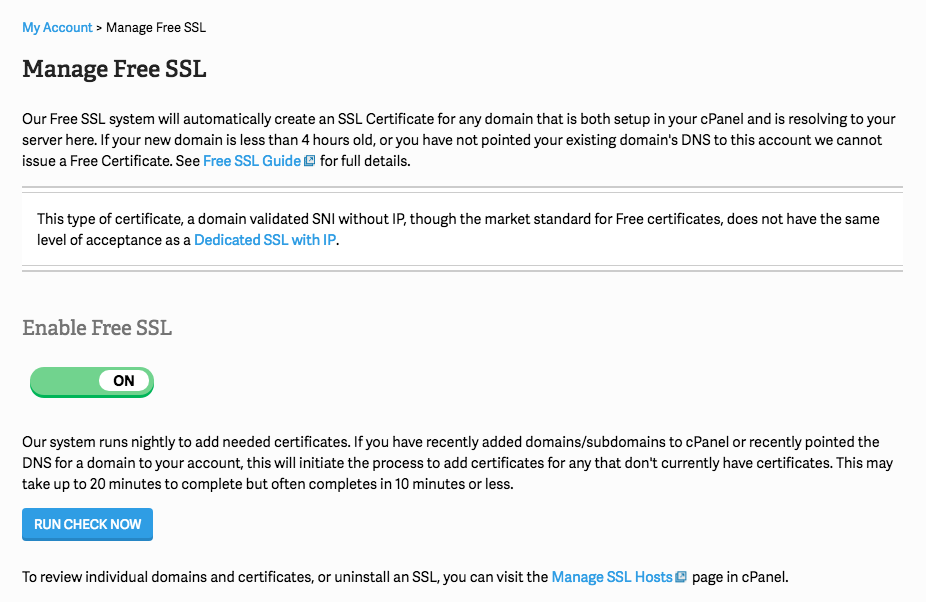Click the divider line above the notice
This screenshot has width=926, height=602.
coord(462,188)
